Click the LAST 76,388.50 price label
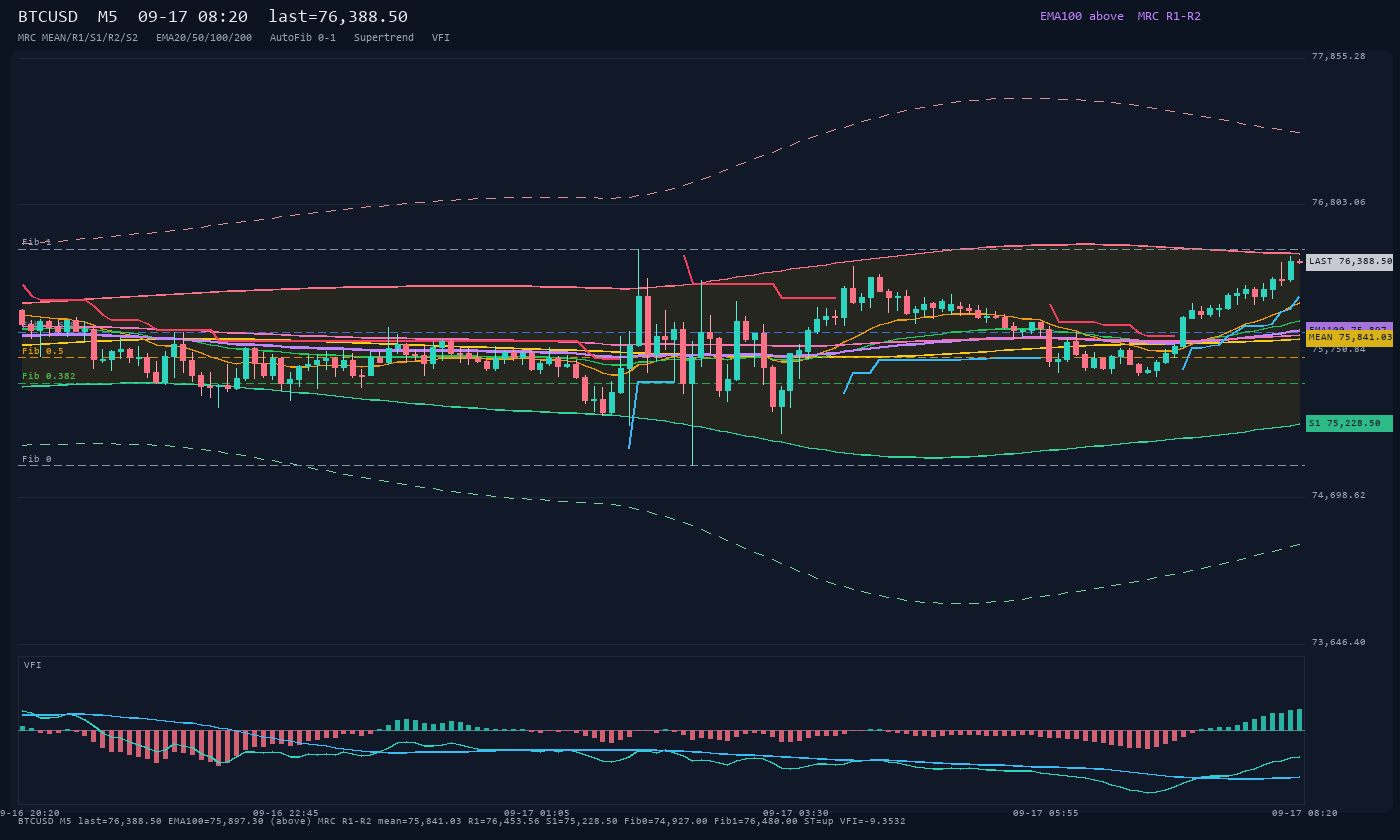Viewport: 1400px width, 840px height. (1349, 262)
